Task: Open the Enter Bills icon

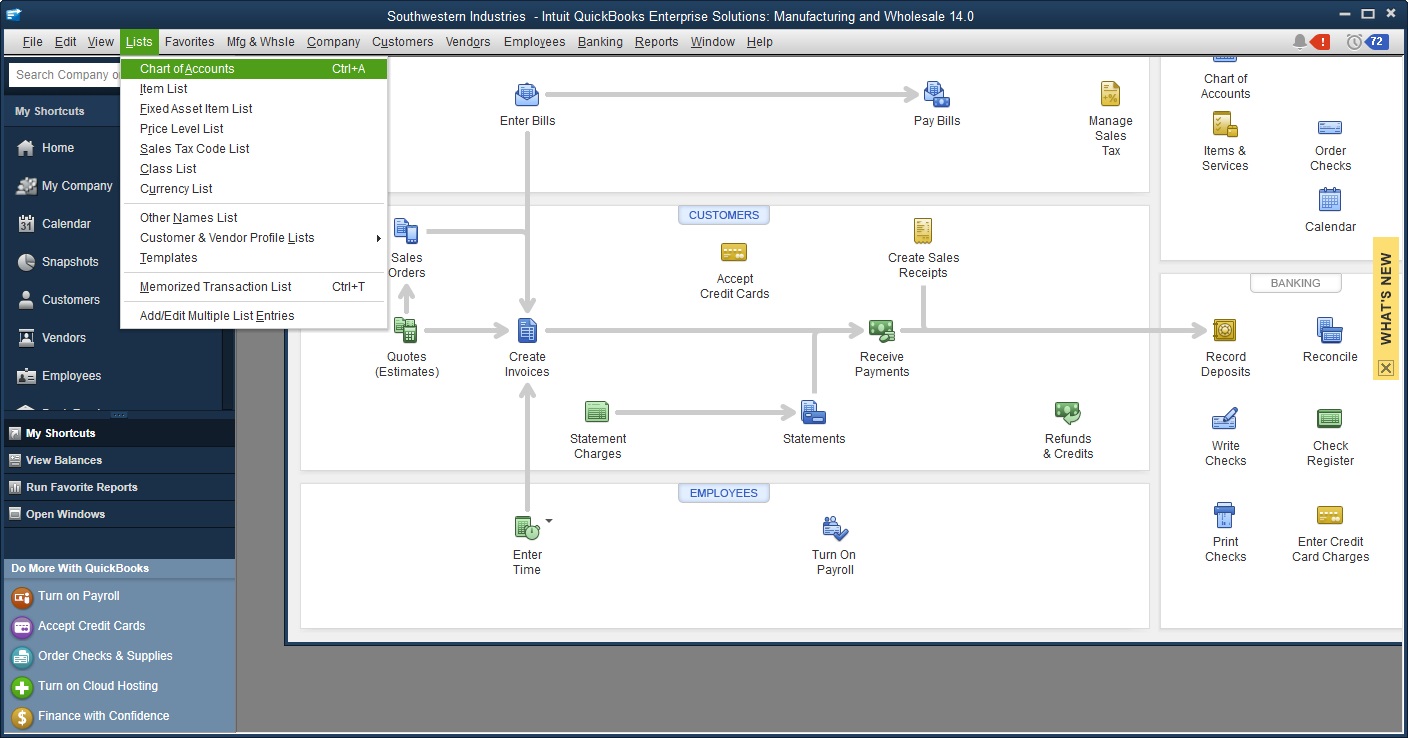Action: pyautogui.click(x=527, y=95)
